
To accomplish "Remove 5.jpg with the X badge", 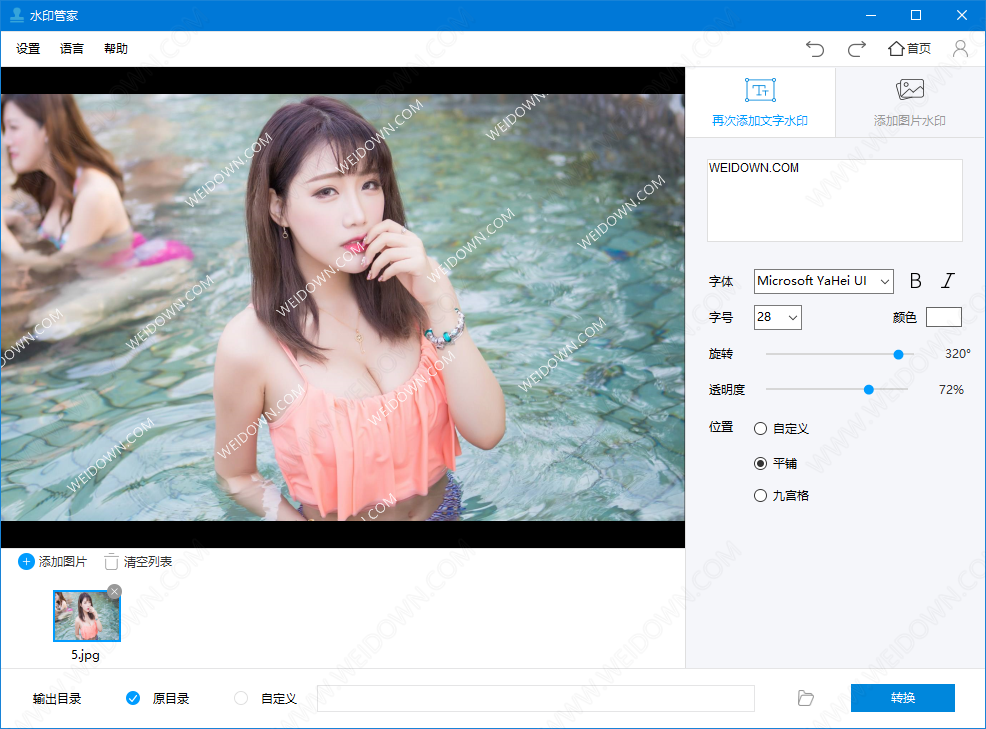I will [x=114, y=591].
